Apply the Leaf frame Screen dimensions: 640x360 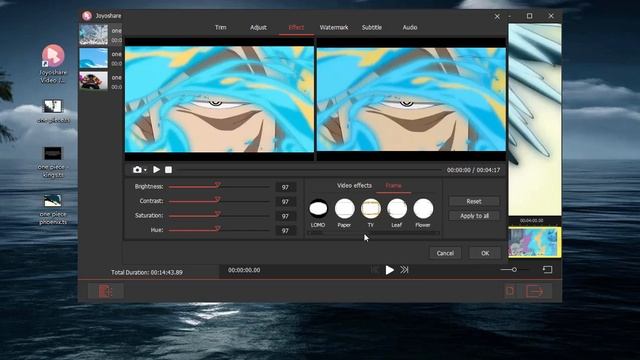(x=397, y=209)
